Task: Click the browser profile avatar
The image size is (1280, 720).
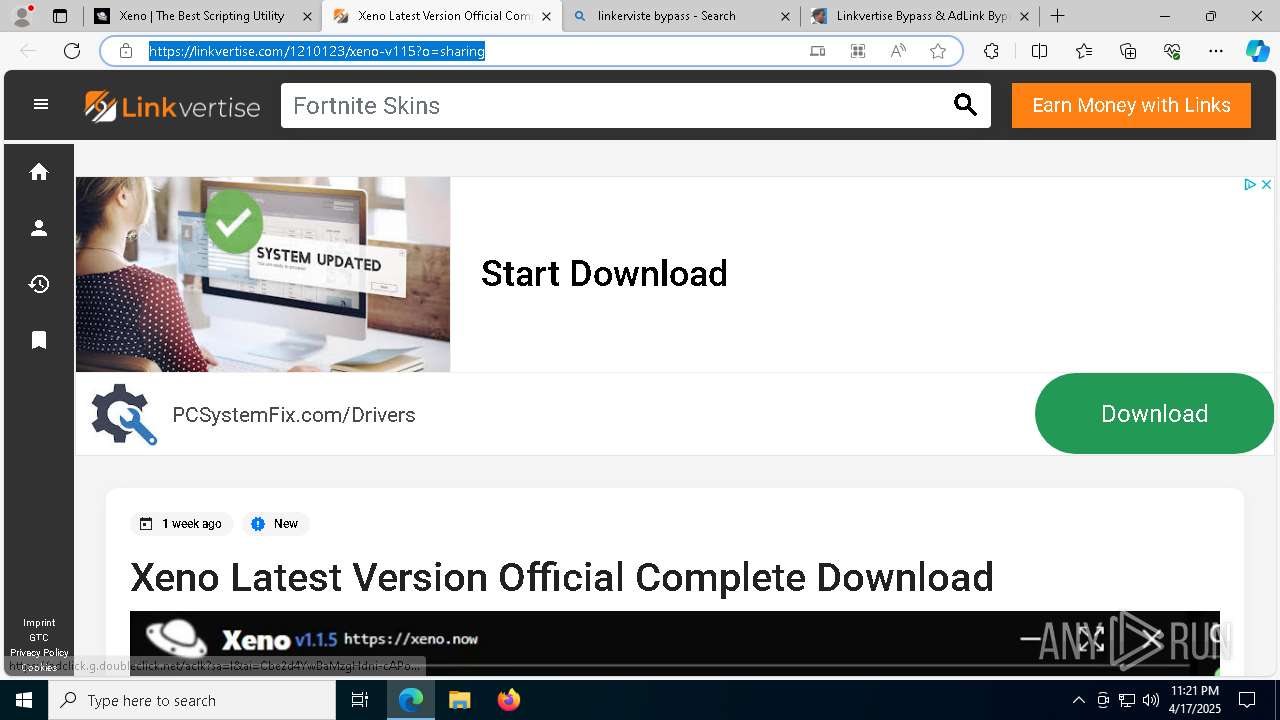Action: pos(22,15)
